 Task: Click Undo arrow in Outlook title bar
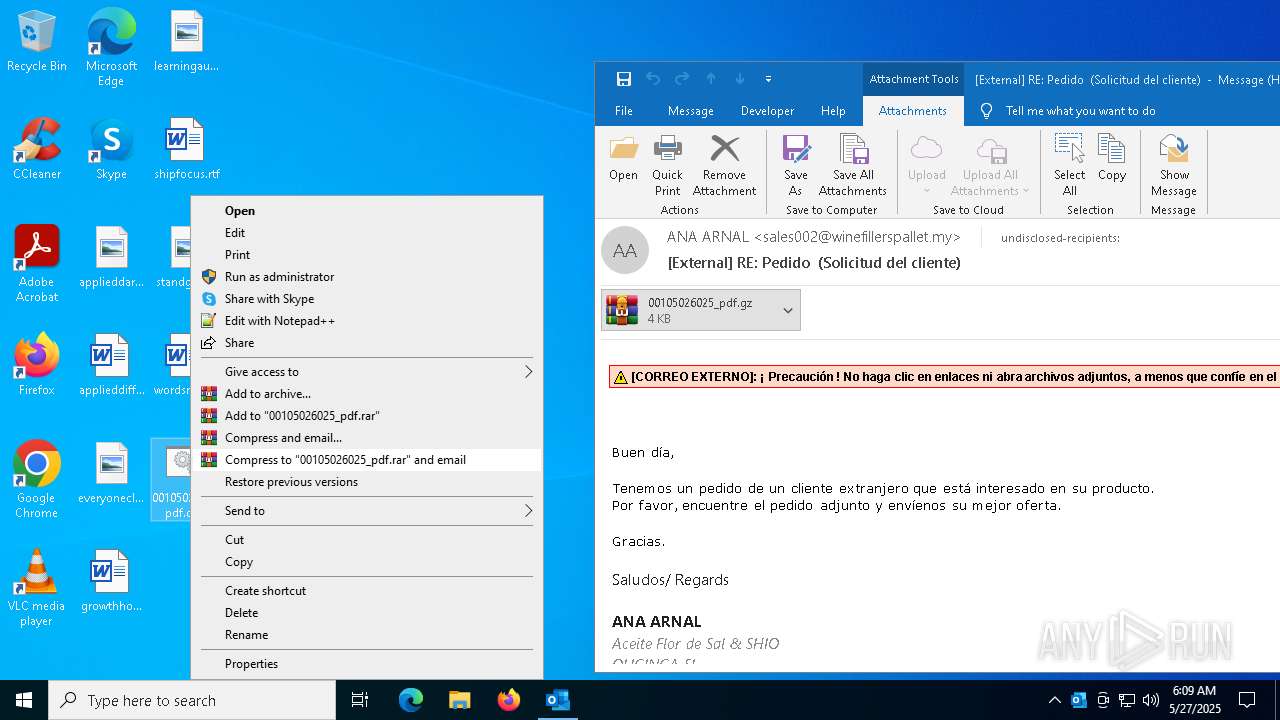click(x=653, y=79)
